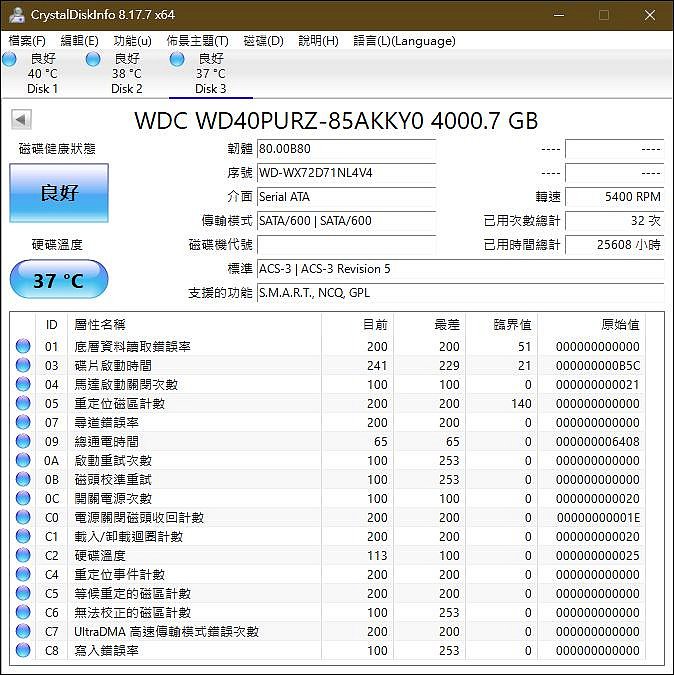Open the 說明(H) help menu
Viewport: 674px width, 675px height.
point(318,41)
